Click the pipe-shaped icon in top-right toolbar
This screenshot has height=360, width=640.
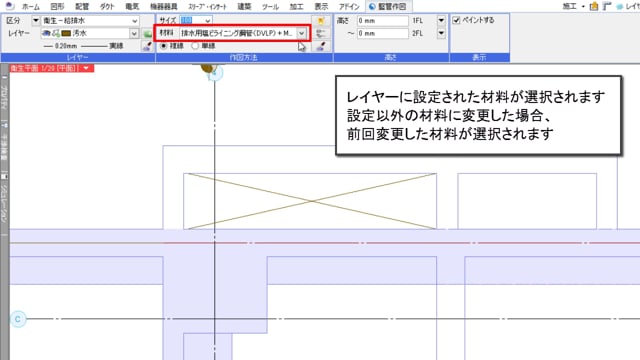click(607, 6)
